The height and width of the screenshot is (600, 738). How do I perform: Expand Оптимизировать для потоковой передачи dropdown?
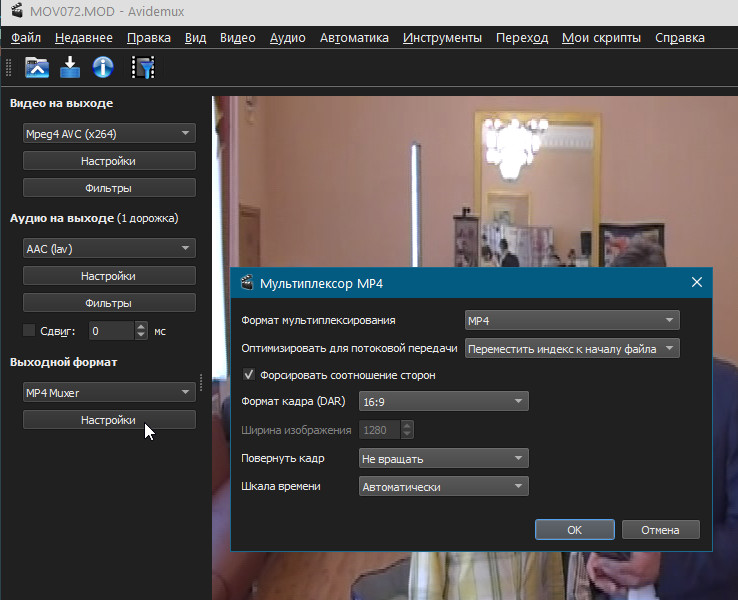pos(572,349)
